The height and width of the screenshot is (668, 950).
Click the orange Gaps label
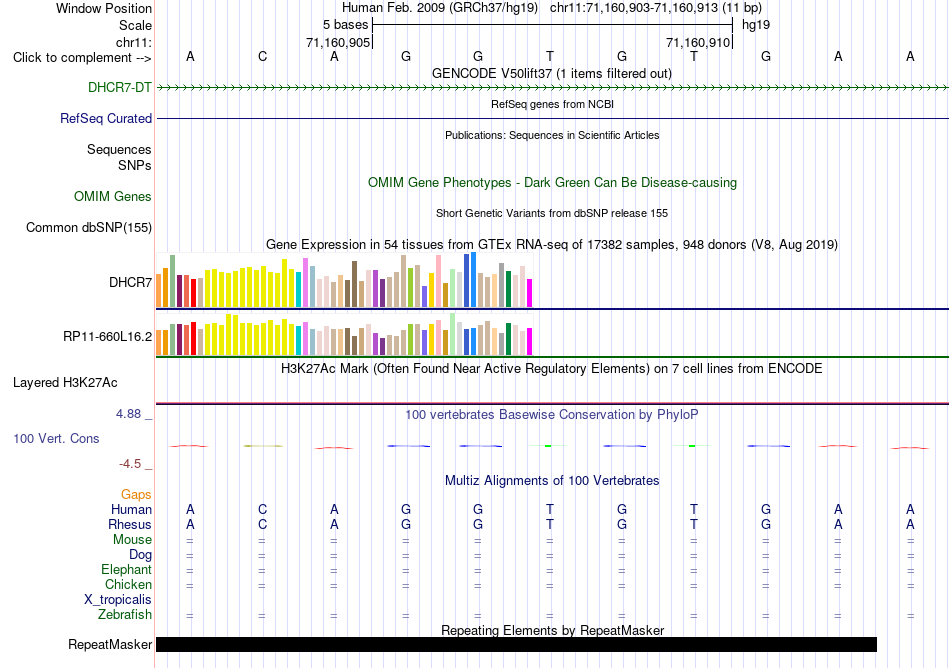coord(136,495)
